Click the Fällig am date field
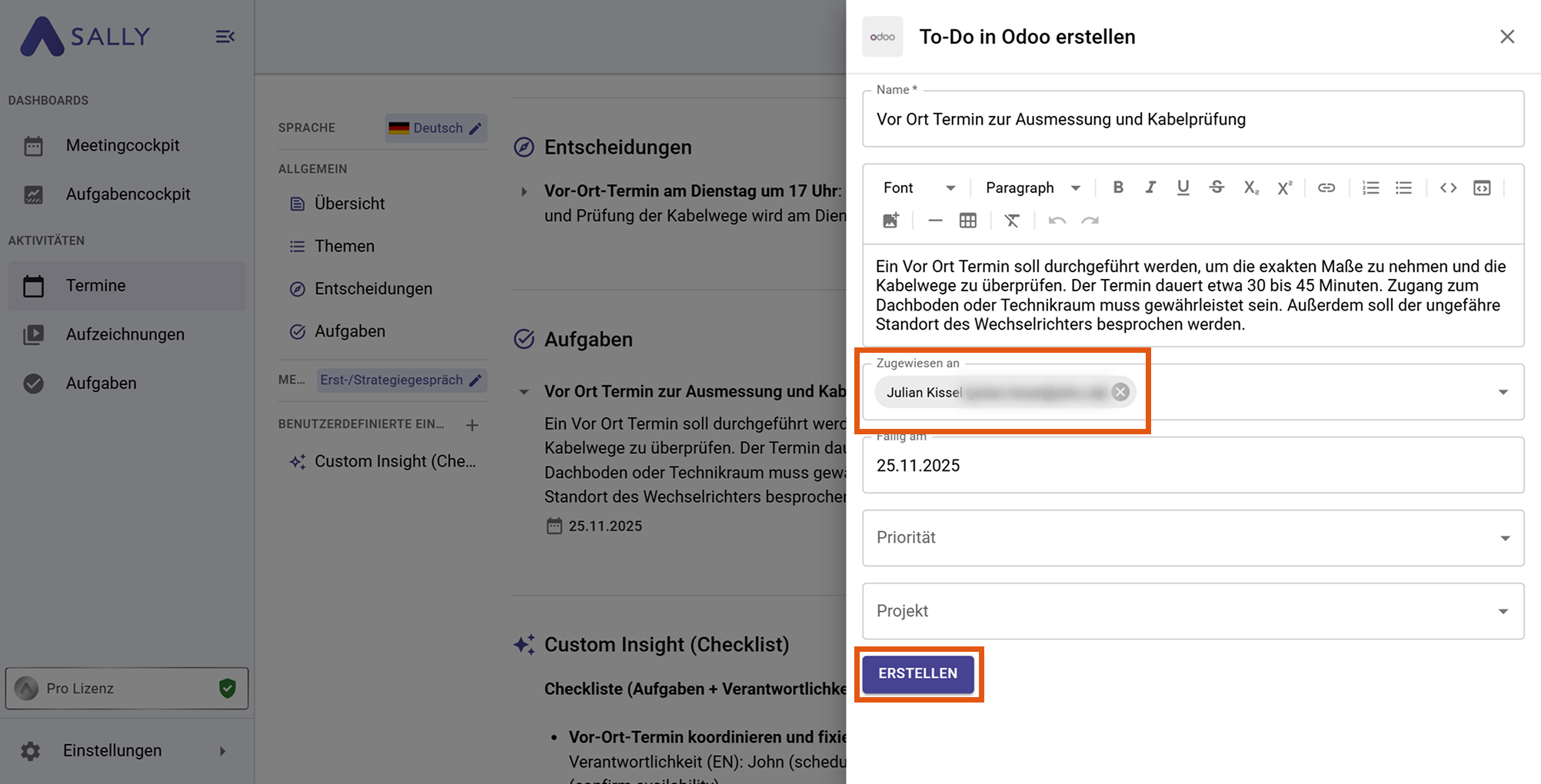 pos(1193,466)
